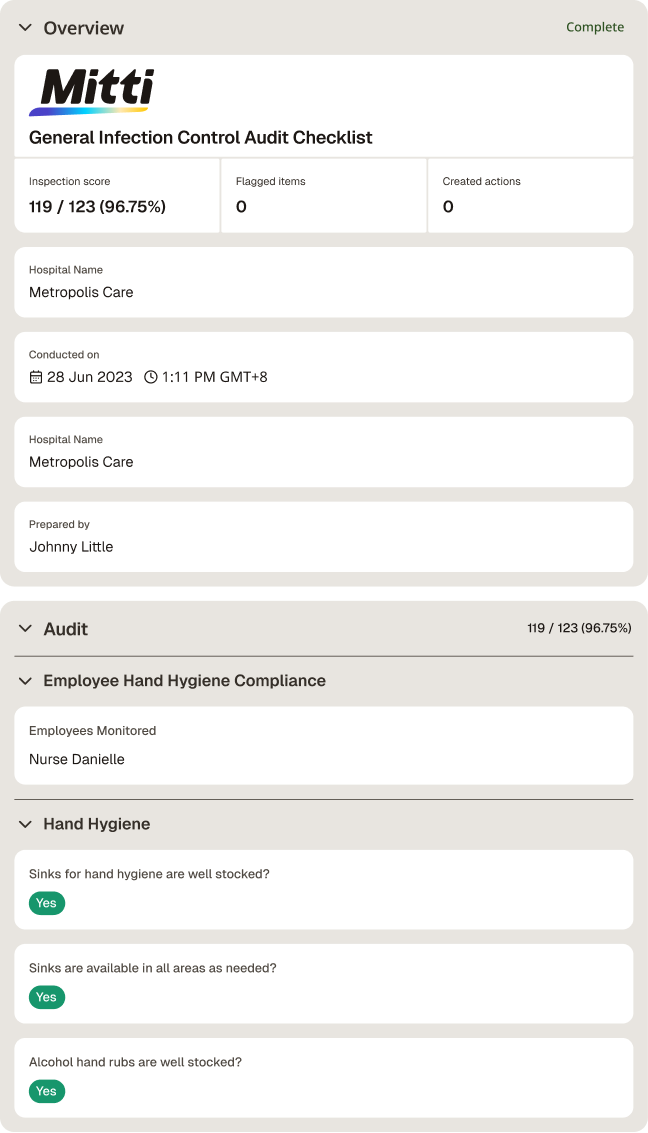Collapse the Audit section chevron
Image resolution: width=648 pixels, height=1133 pixels.
click(25, 629)
